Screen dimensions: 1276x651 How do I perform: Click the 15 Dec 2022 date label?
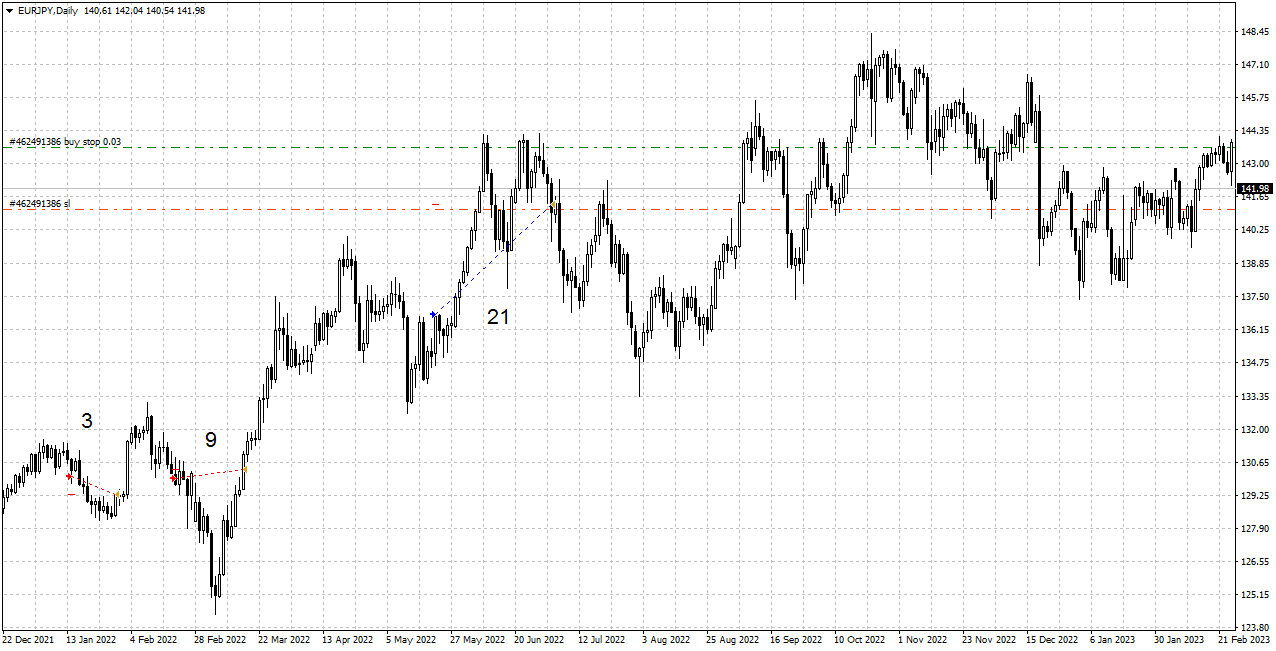[x=1052, y=639]
